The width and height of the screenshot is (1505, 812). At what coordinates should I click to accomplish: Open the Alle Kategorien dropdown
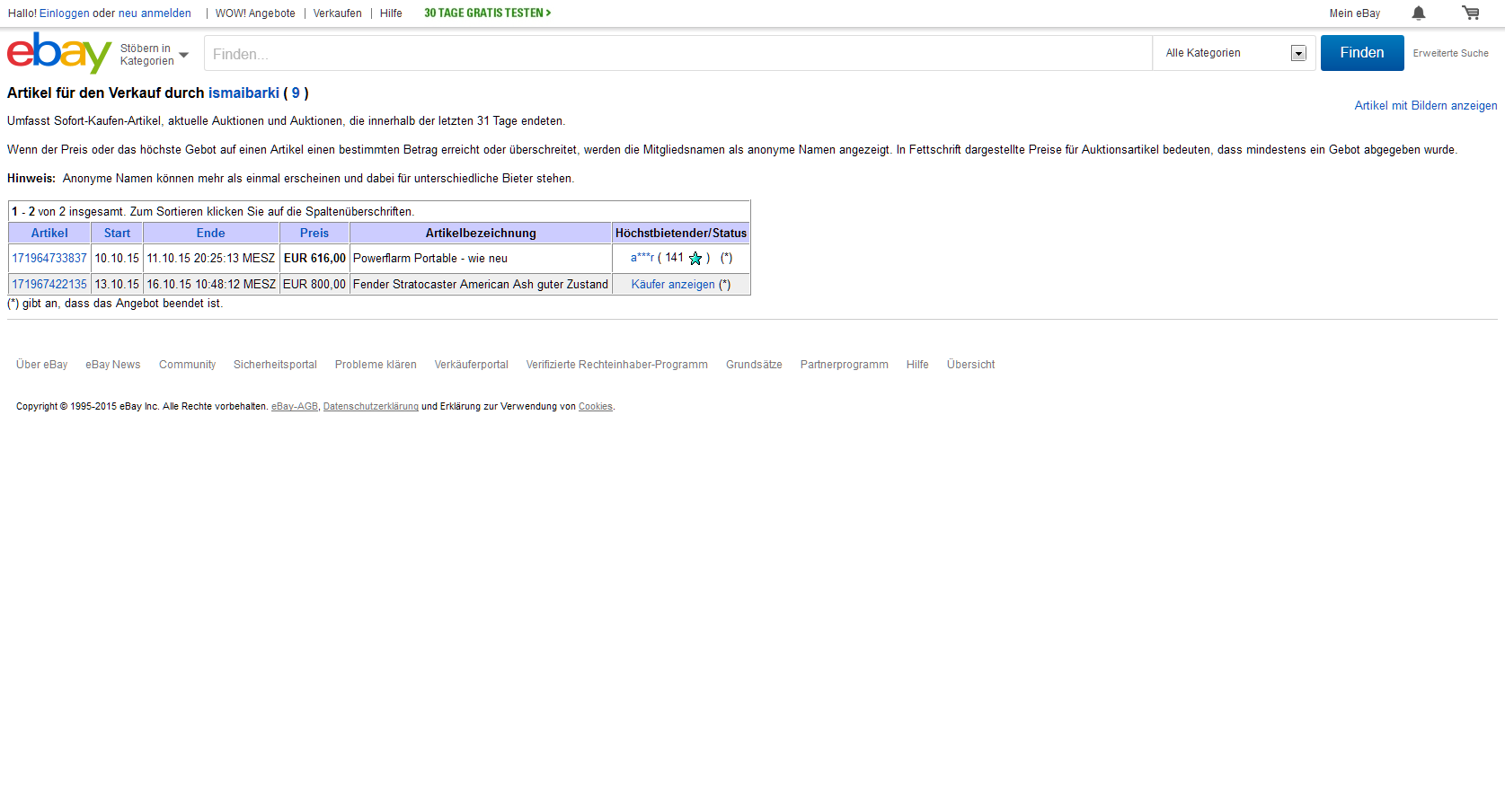(1235, 53)
